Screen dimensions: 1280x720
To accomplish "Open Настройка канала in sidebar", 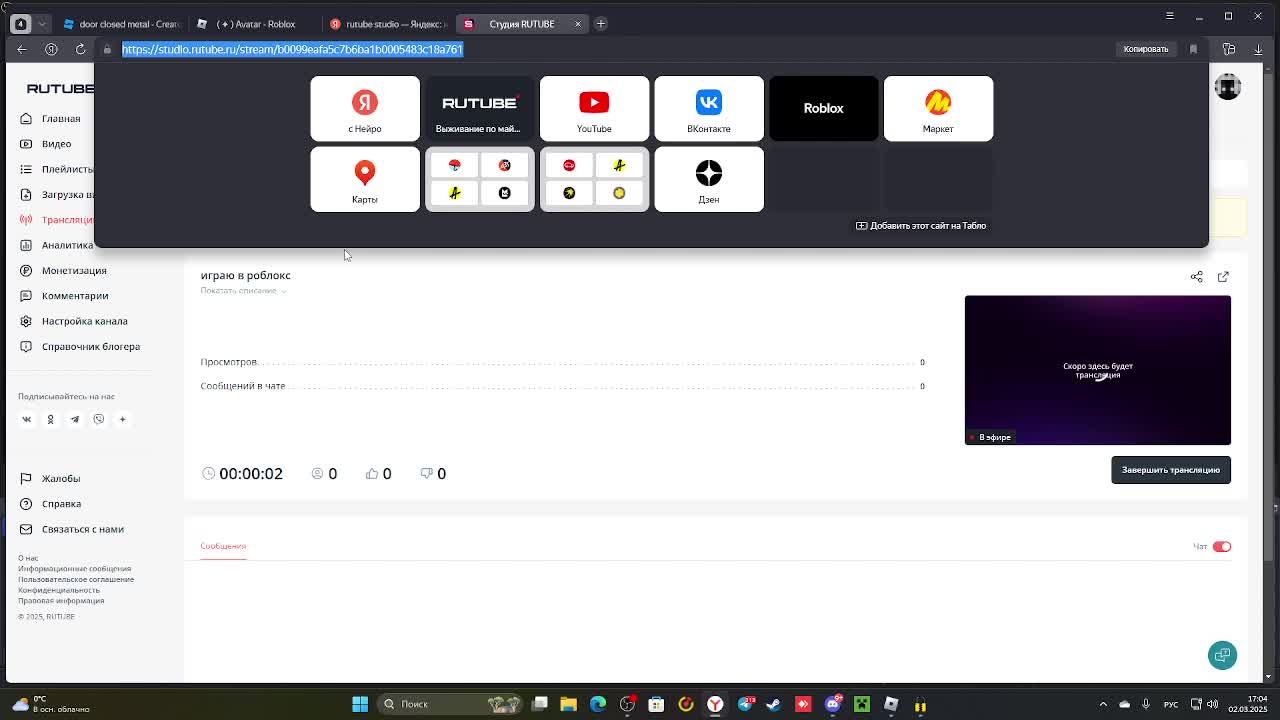I will pyautogui.click(x=85, y=321).
